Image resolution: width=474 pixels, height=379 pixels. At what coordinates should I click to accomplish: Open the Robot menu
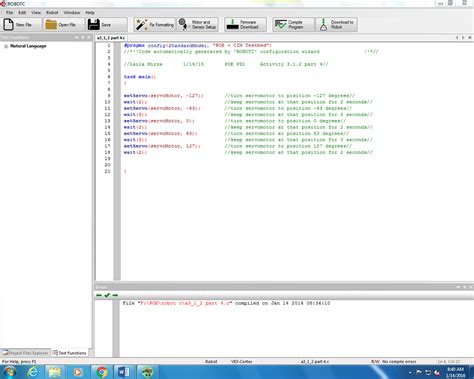pos(52,13)
